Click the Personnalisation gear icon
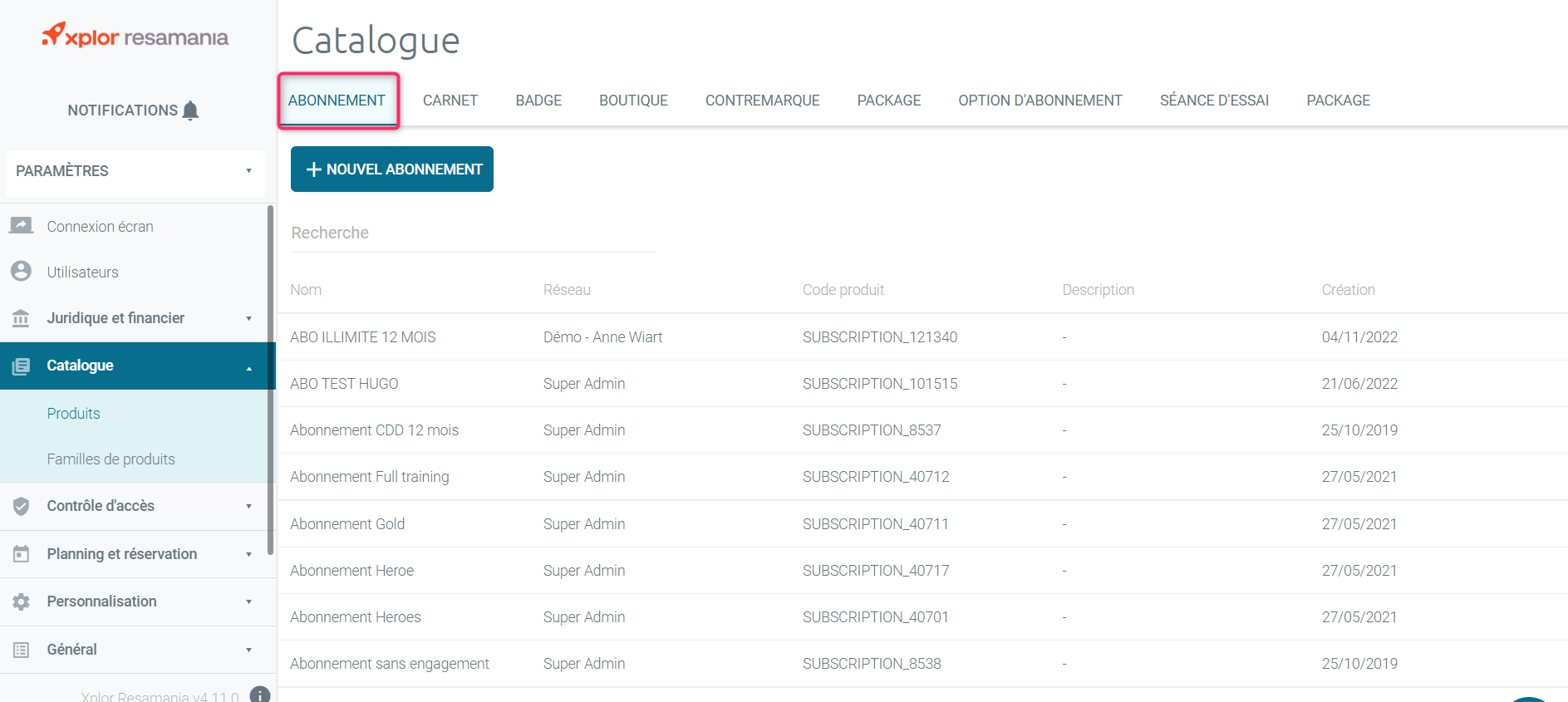1568x702 pixels. click(21, 601)
